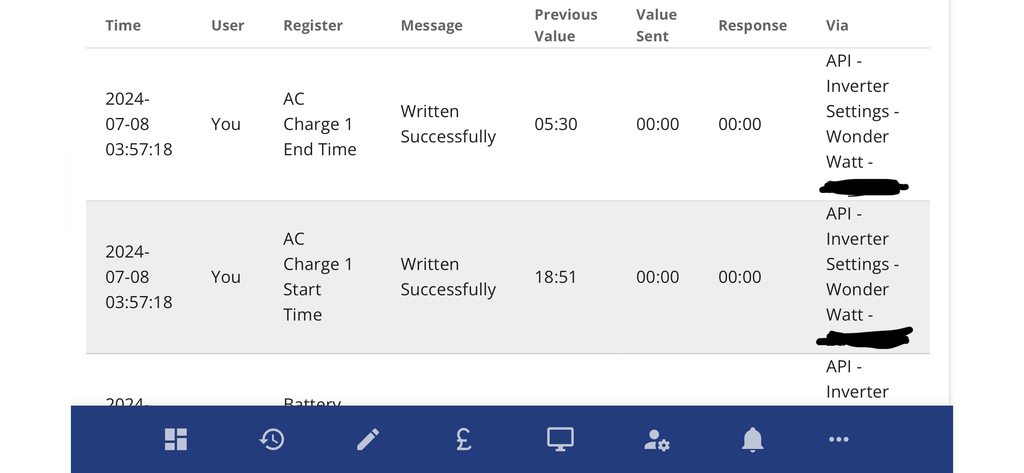This screenshot has width=1024, height=473.
Task: Open the dashboard grid icon
Action: click(x=176, y=439)
